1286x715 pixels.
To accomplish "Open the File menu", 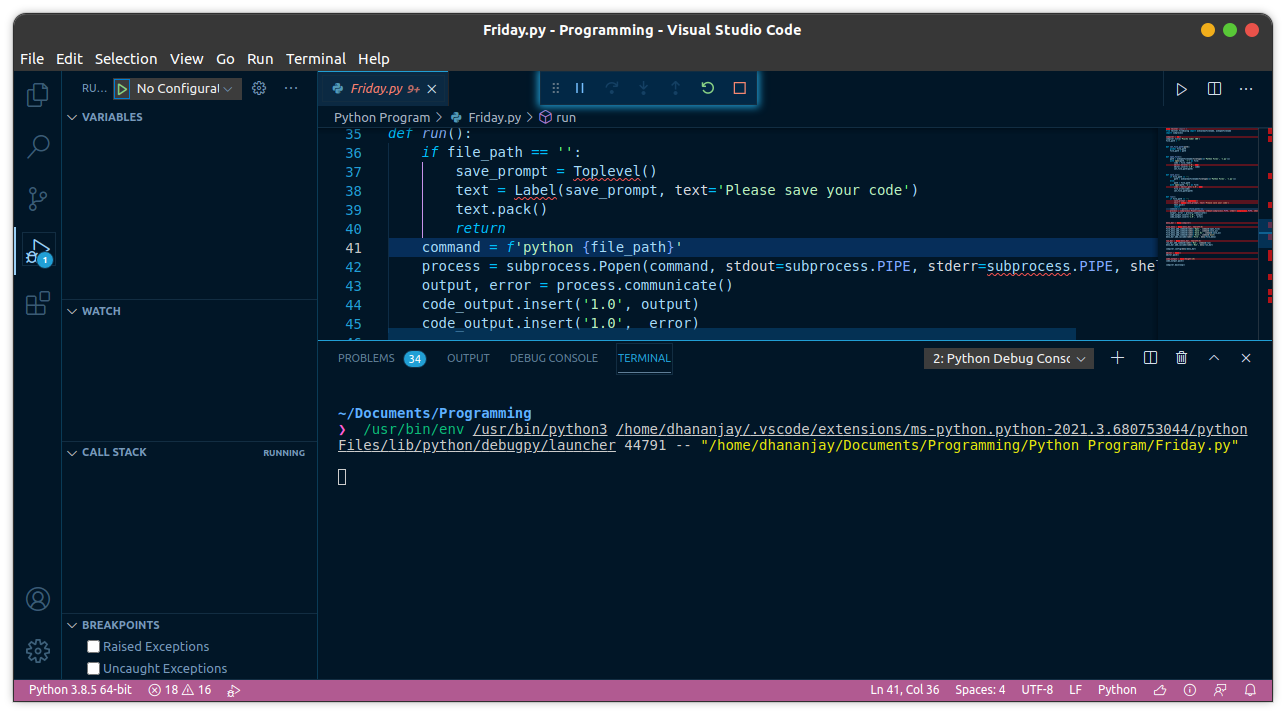I will (x=32, y=59).
